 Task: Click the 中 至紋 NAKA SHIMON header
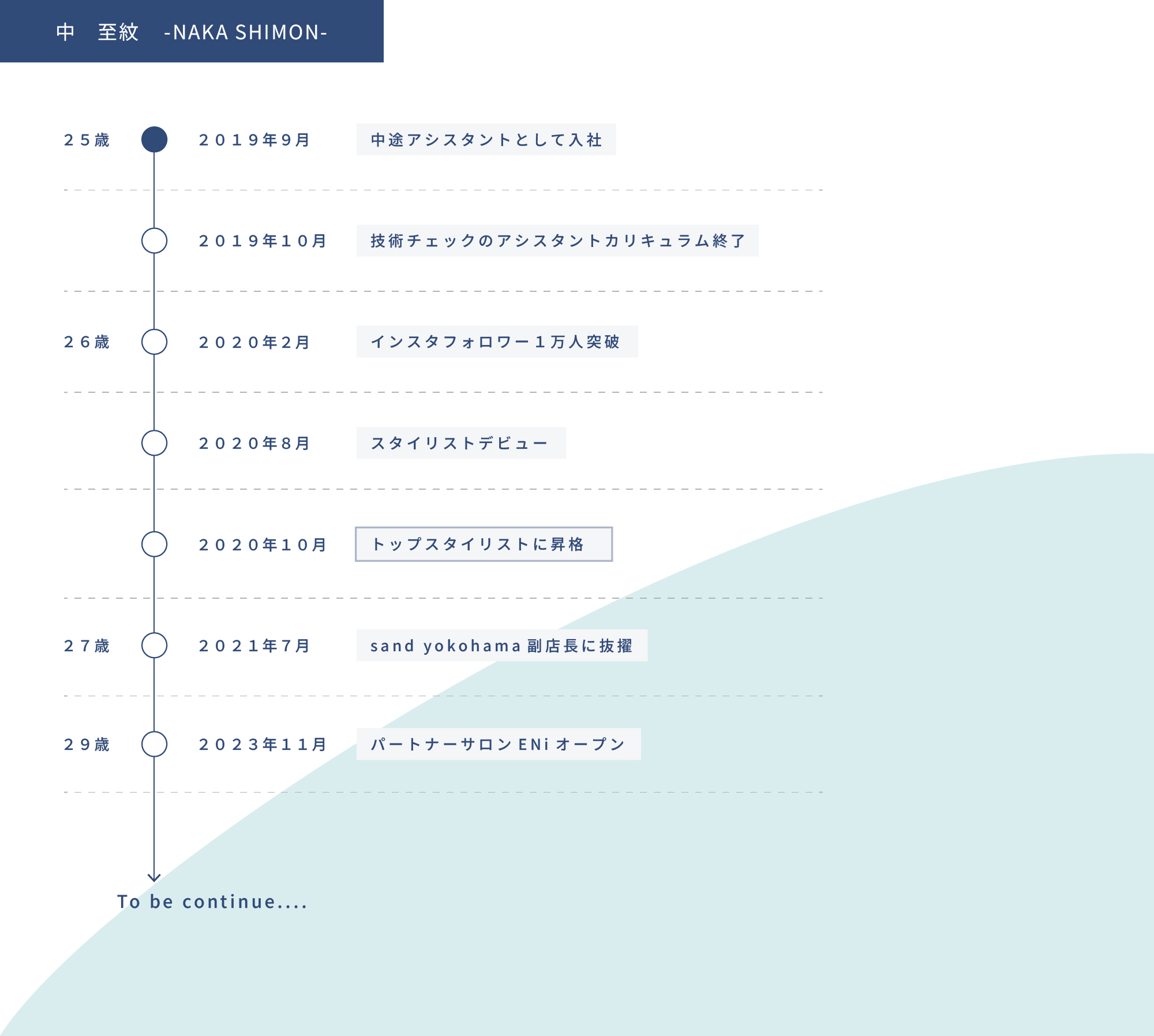(192, 32)
